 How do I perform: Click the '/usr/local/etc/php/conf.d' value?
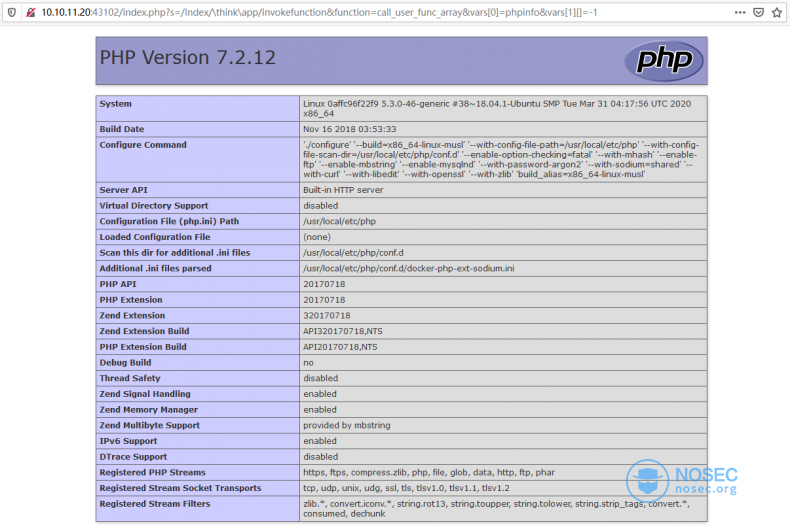tap(353, 252)
